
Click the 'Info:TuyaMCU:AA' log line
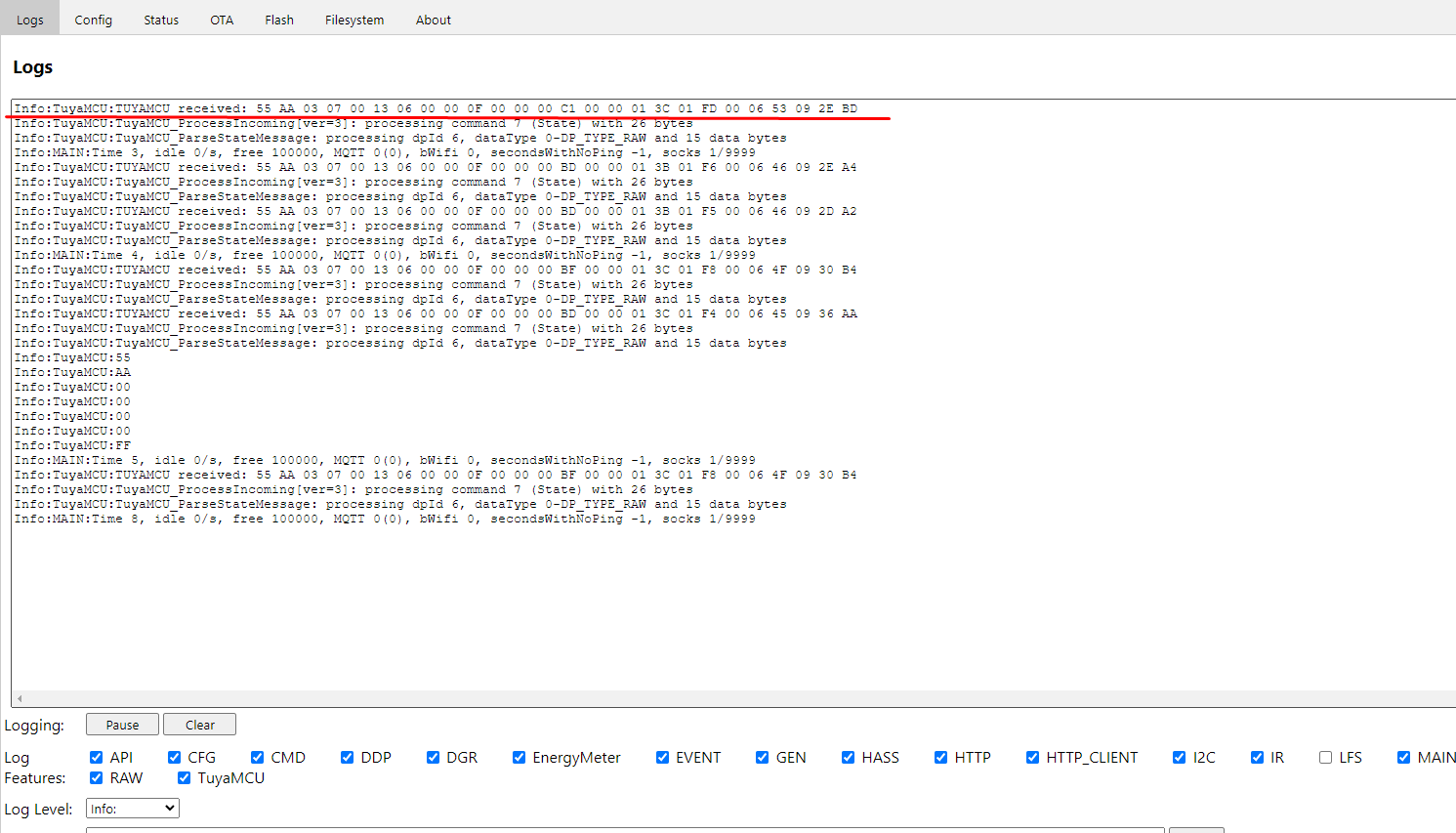[72, 372]
